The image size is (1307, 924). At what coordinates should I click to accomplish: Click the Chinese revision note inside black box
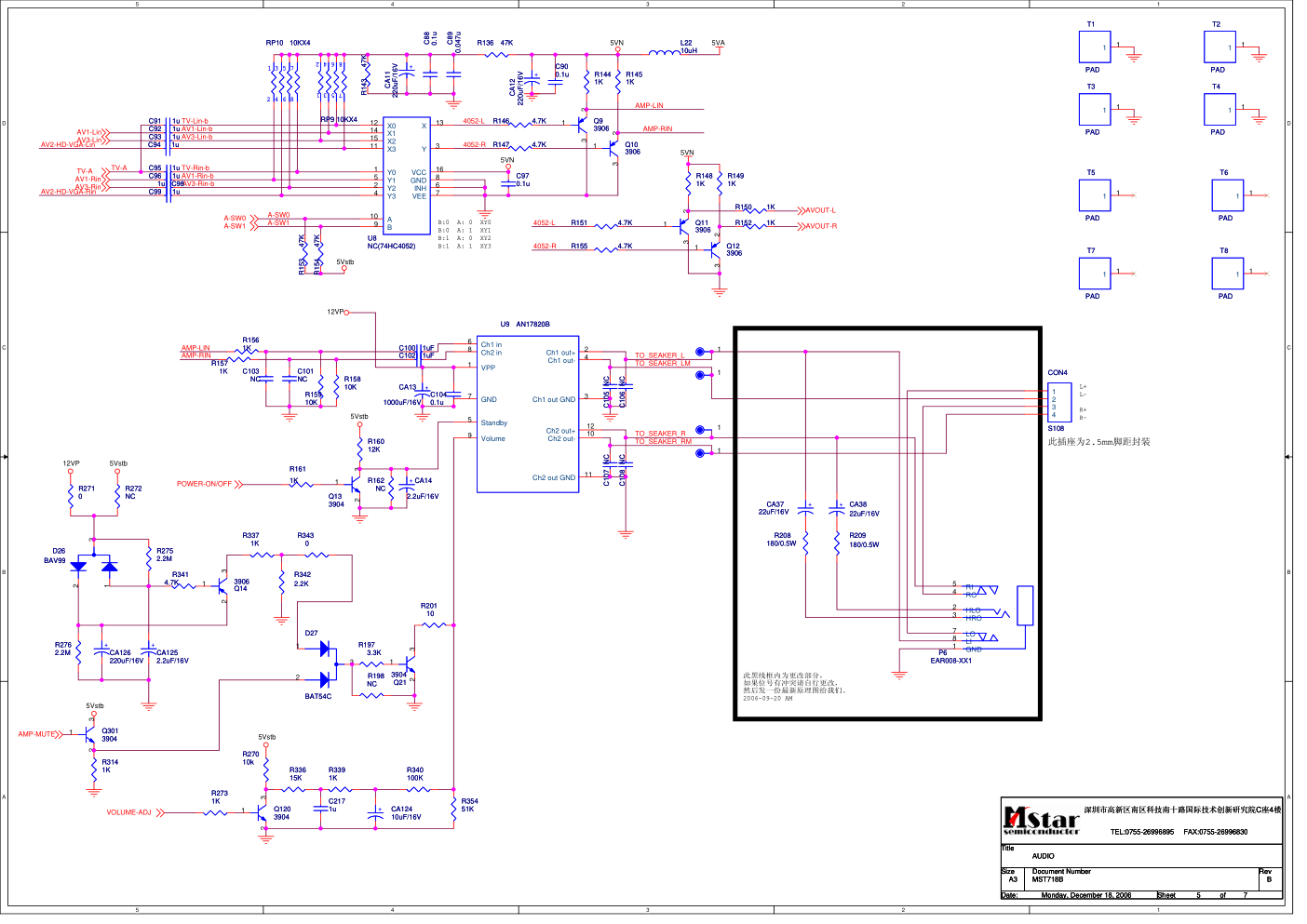click(795, 687)
